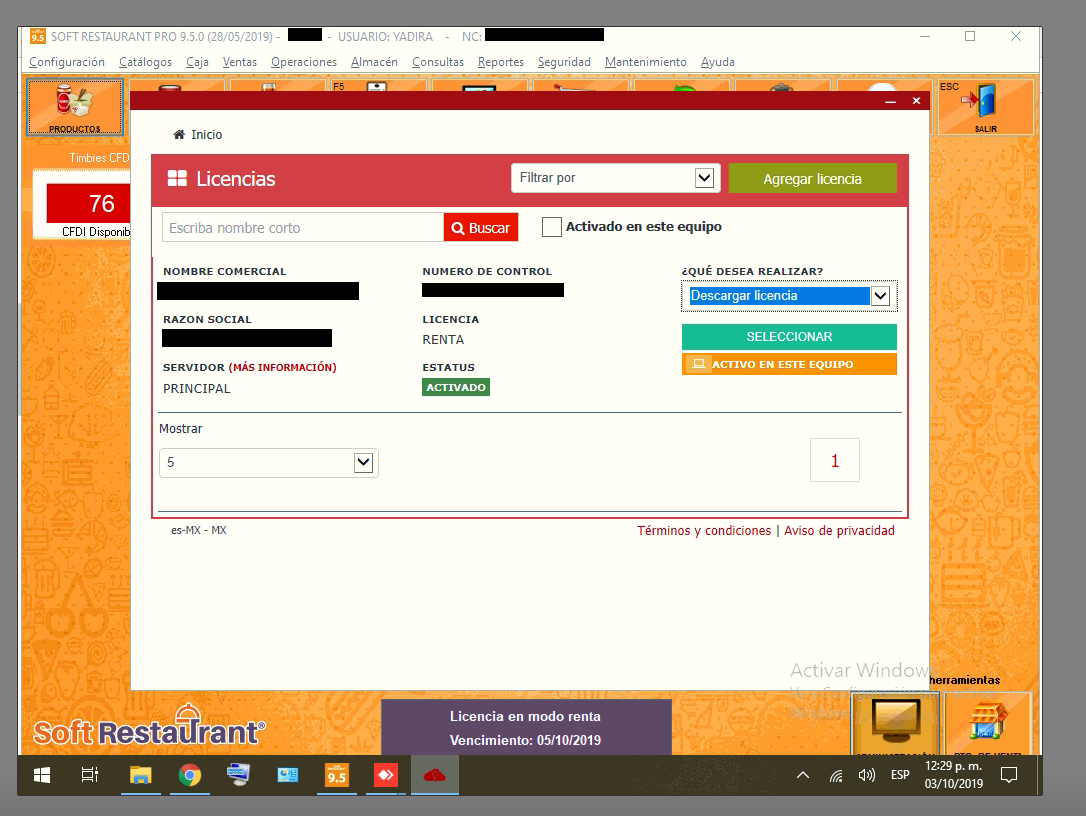
Task: Click the 'Licencias' panel heading
Action: [235, 179]
